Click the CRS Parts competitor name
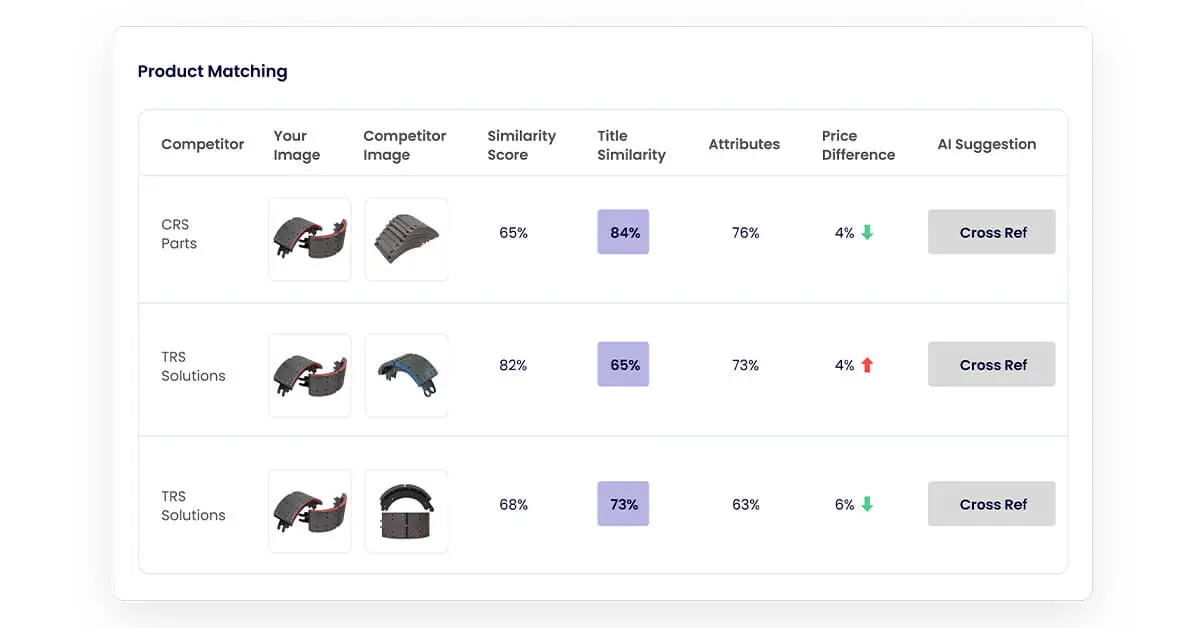This screenshot has width=1200, height=628. click(x=179, y=234)
